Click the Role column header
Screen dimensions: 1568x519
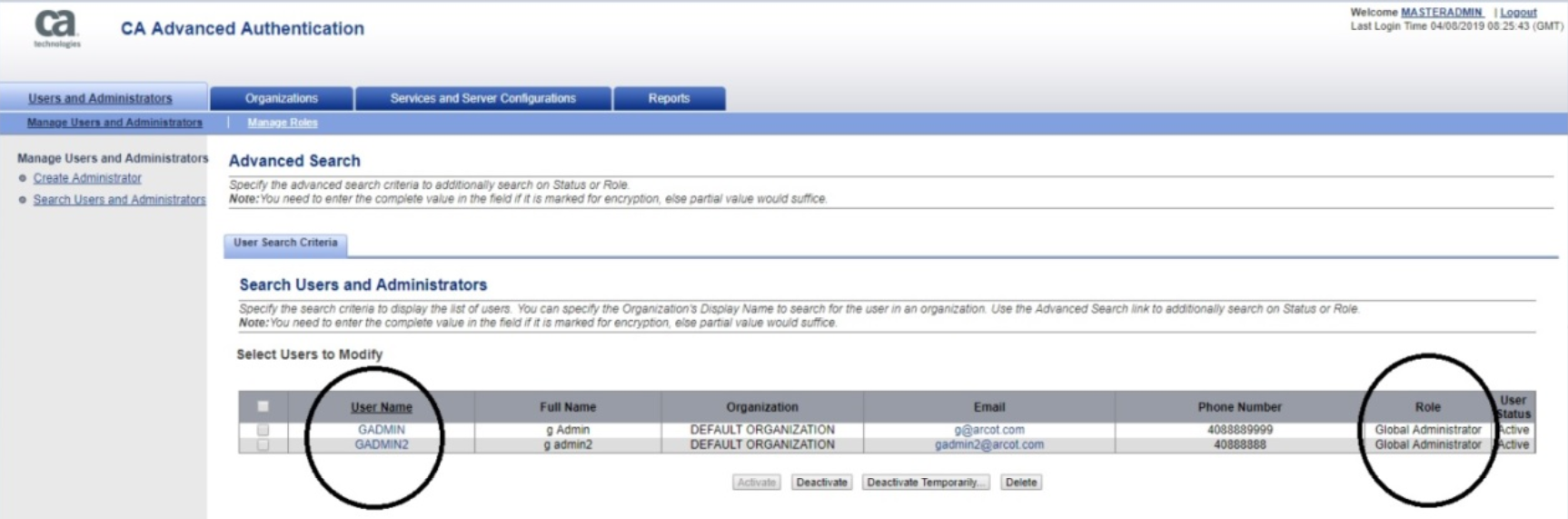pyautogui.click(x=1428, y=407)
